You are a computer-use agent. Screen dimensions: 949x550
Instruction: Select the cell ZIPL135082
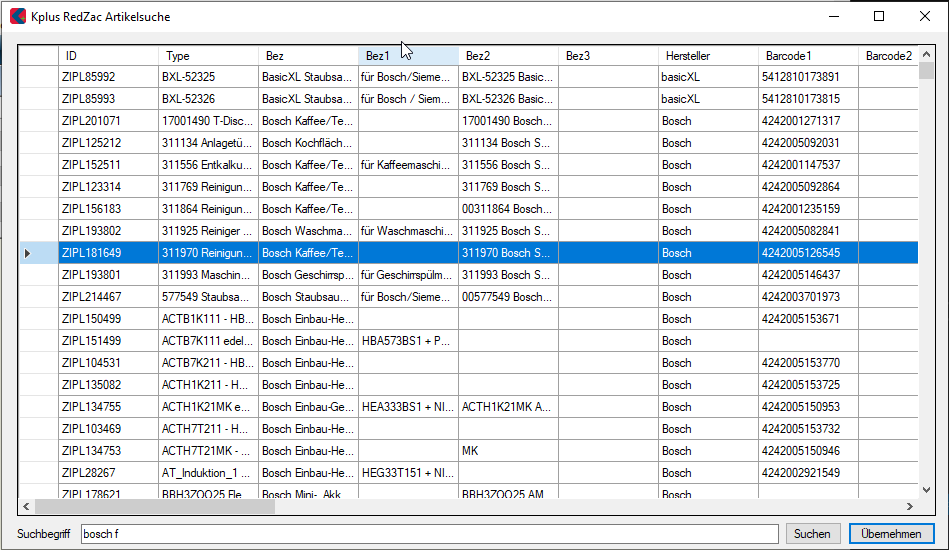[108, 385]
